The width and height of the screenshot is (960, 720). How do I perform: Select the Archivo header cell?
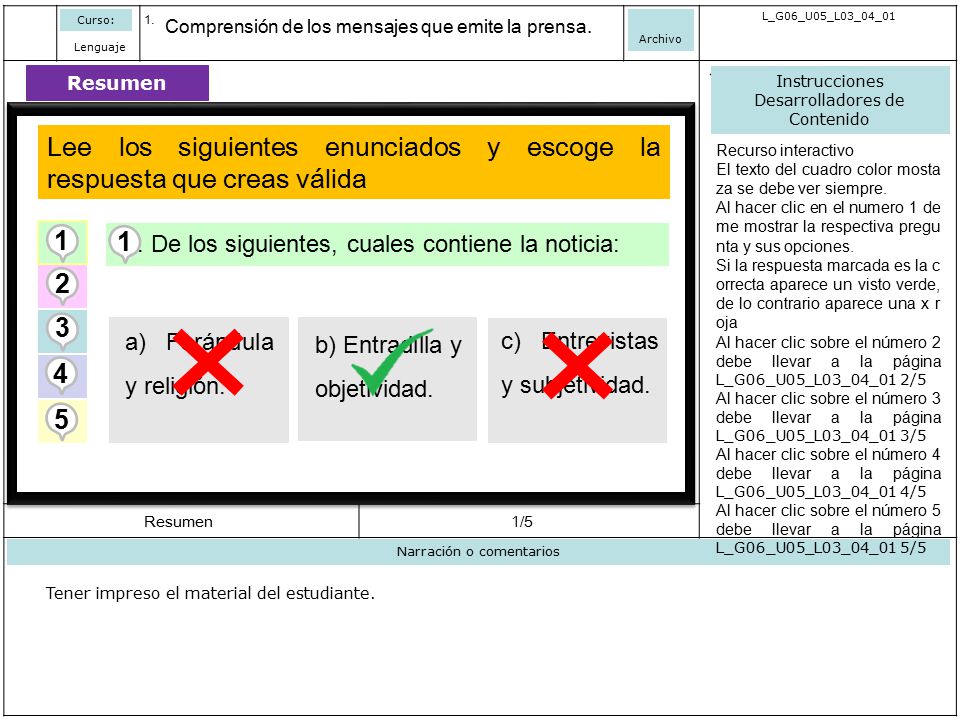[x=661, y=30]
